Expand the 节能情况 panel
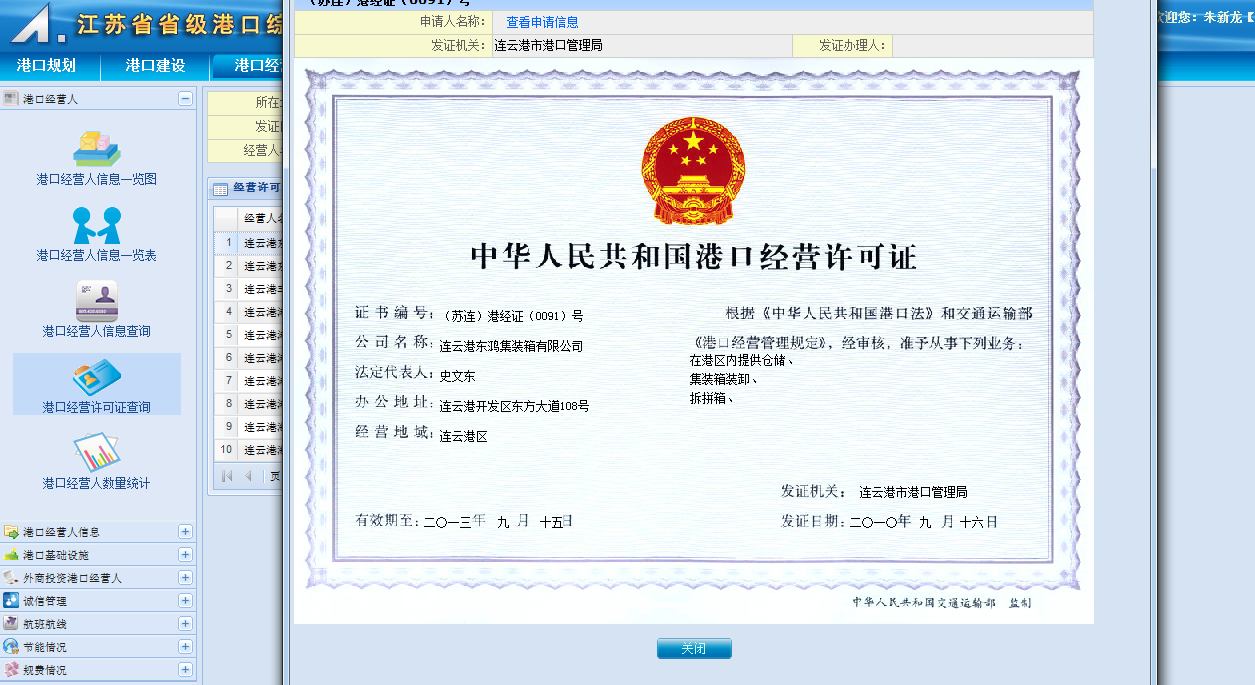Screen dimensions: 1255x685 (x=185, y=647)
